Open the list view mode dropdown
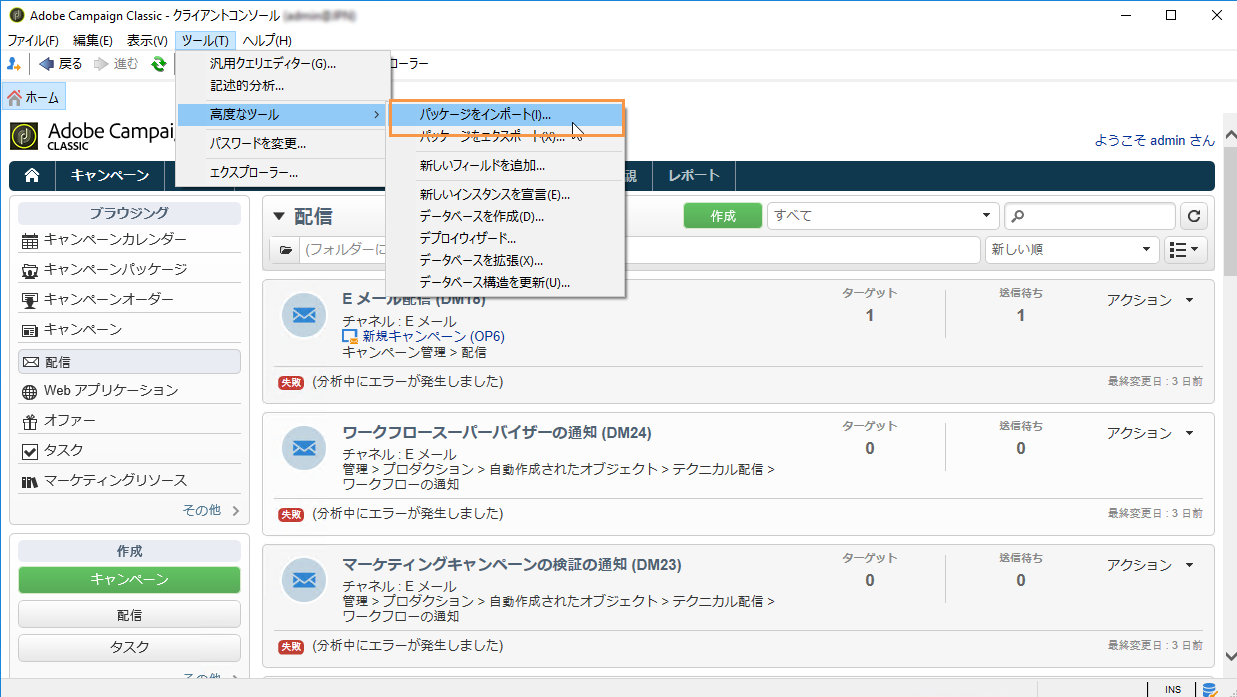Viewport: 1237px width, 697px height. [x=1187, y=250]
